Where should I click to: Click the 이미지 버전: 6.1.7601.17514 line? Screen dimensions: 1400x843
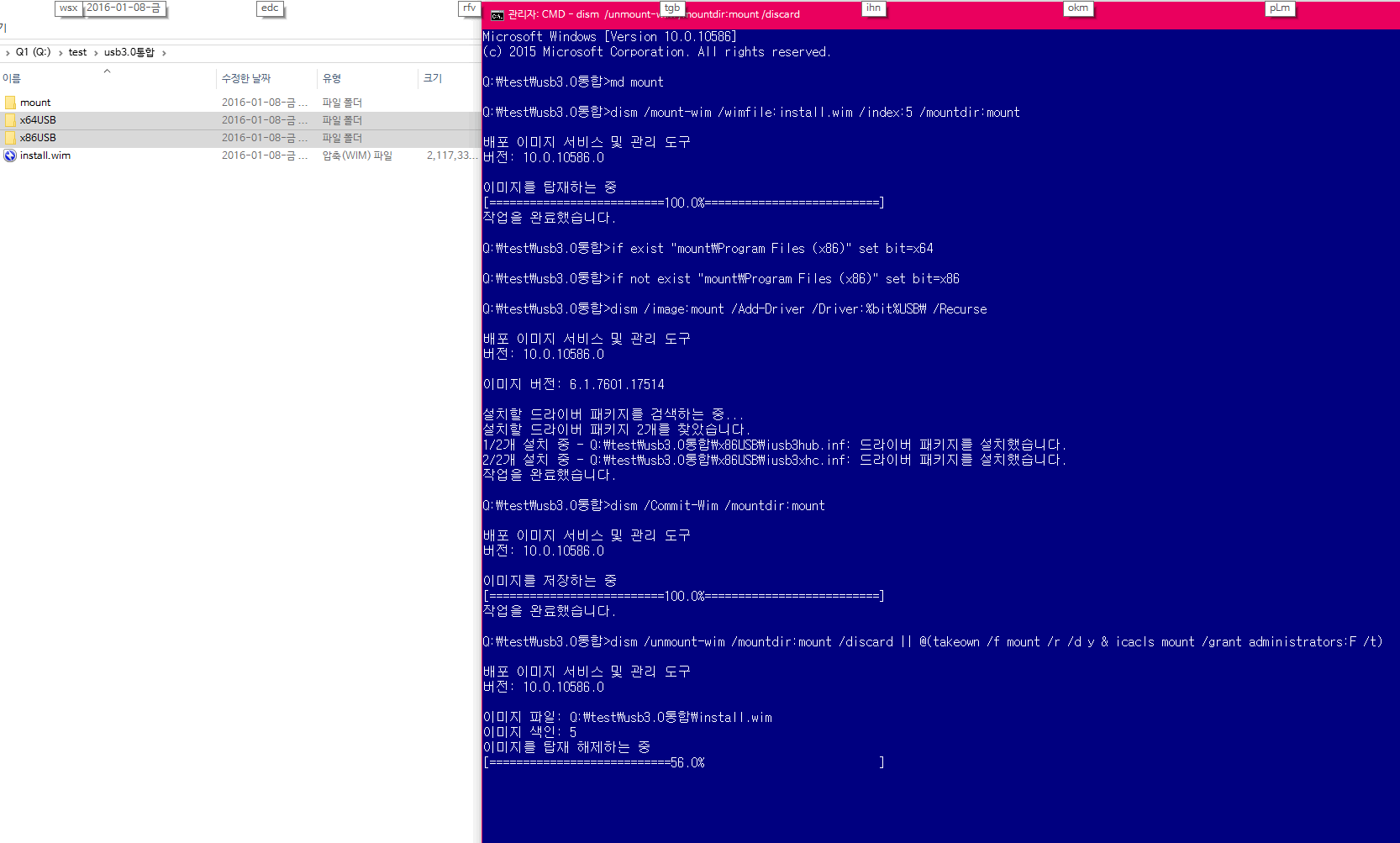(x=573, y=385)
